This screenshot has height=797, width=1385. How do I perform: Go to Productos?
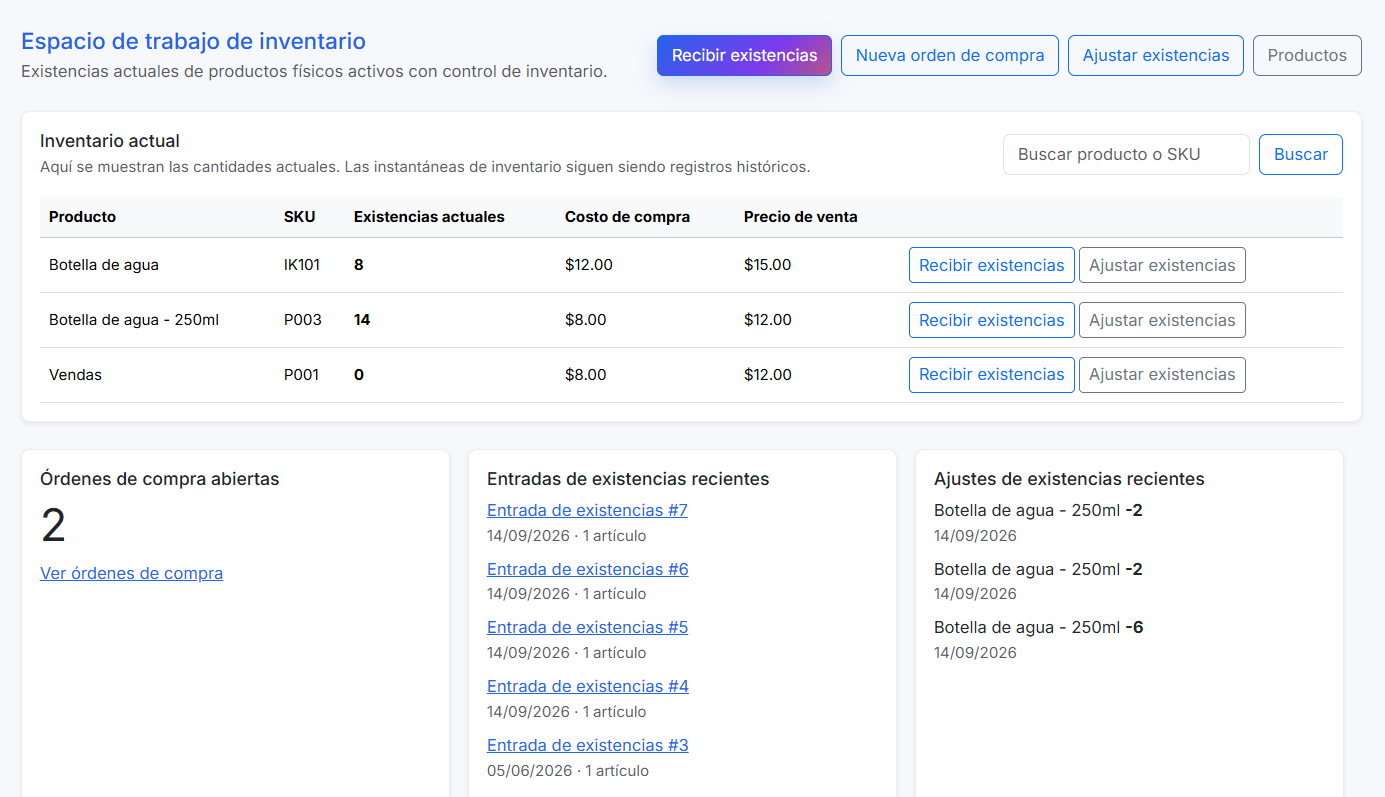[x=1307, y=55]
